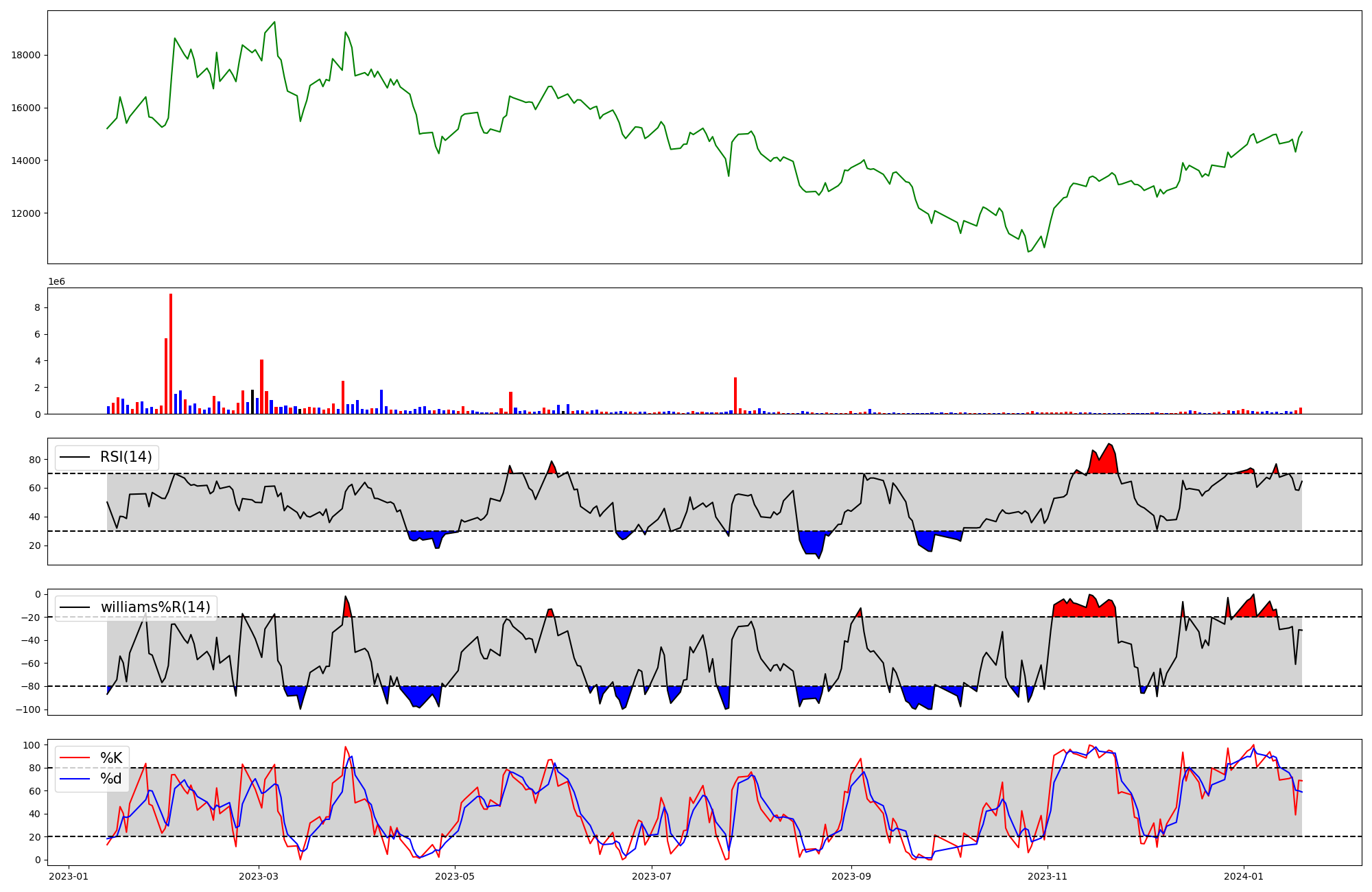Click the red %K legend line sample

75,758
